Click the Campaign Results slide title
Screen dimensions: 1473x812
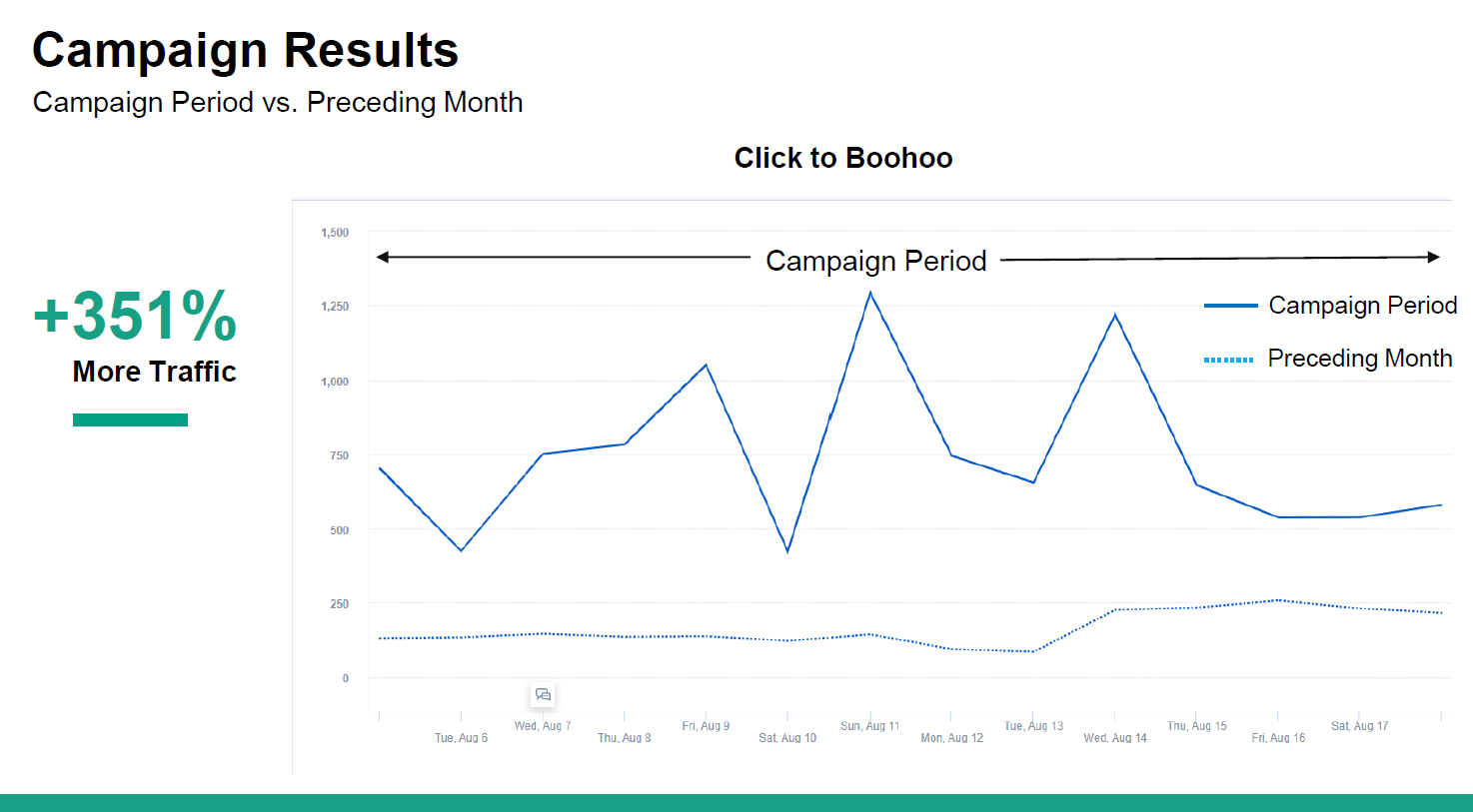click(x=245, y=50)
